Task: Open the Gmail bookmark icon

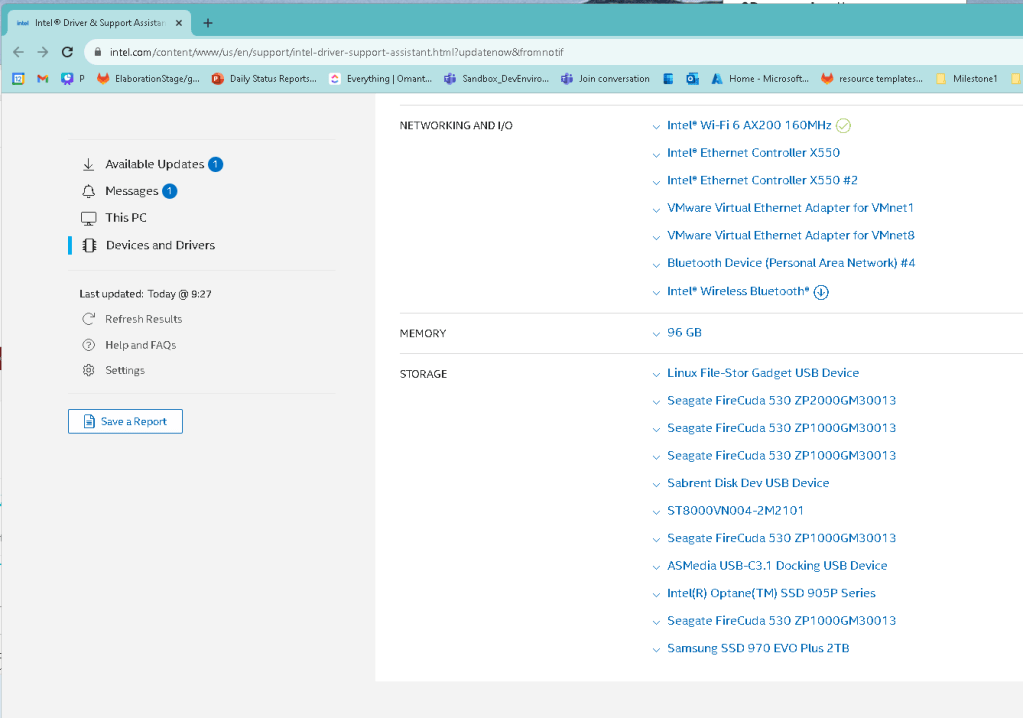Action: click(43, 79)
